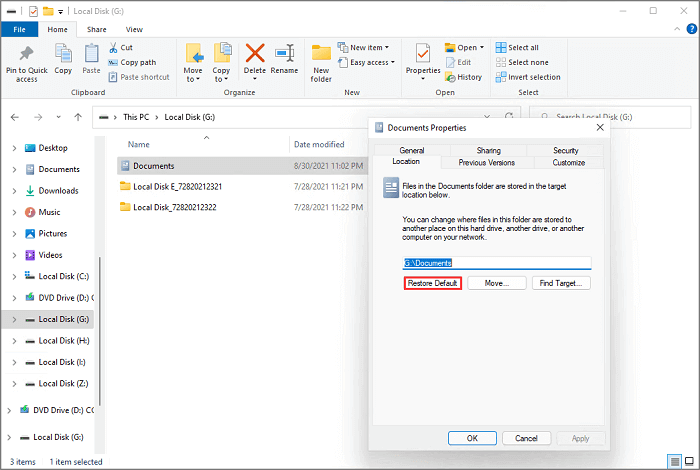
Task: Expand the Downloads tree node
Action: coord(13,191)
